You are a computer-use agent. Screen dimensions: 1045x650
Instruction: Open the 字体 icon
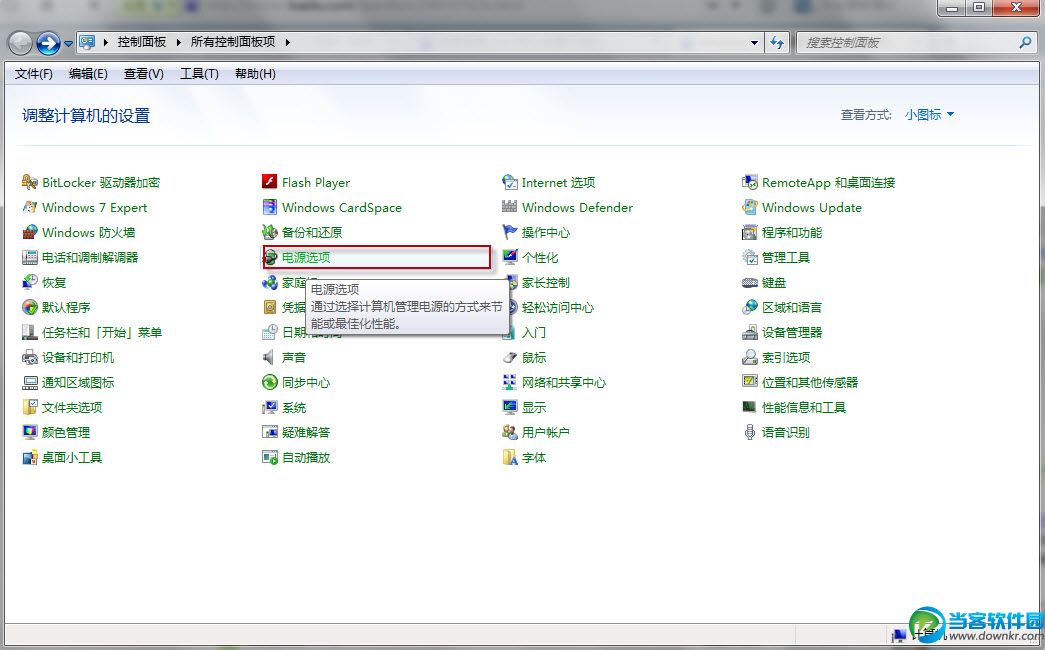pyautogui.click(x=509, y=457)
